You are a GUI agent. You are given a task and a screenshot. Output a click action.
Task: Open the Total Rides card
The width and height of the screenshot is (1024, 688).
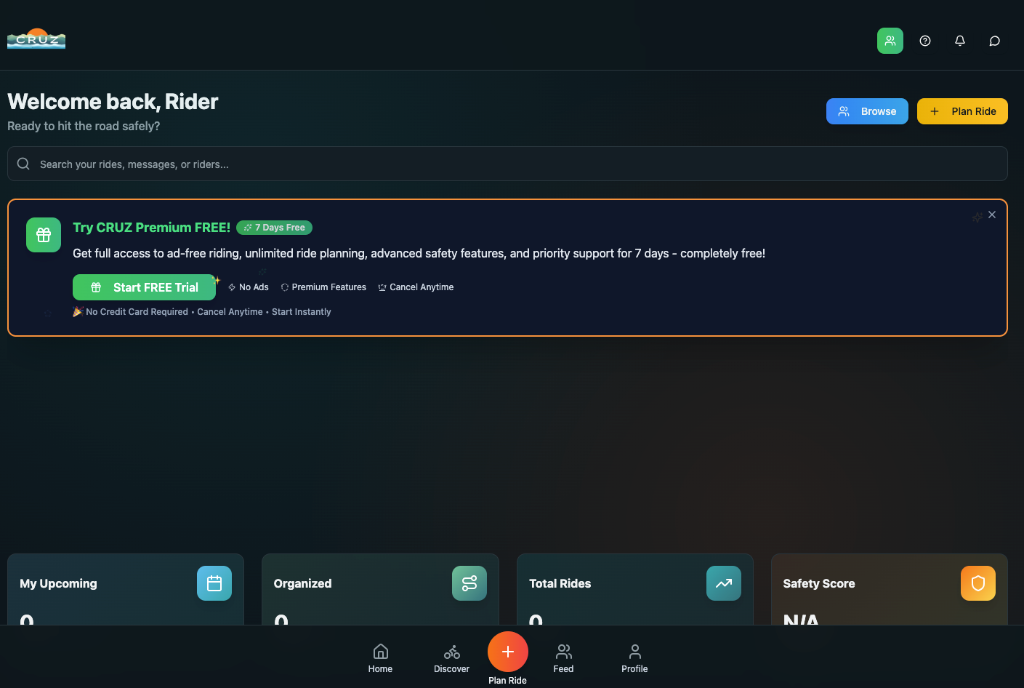tap(635, 589)
